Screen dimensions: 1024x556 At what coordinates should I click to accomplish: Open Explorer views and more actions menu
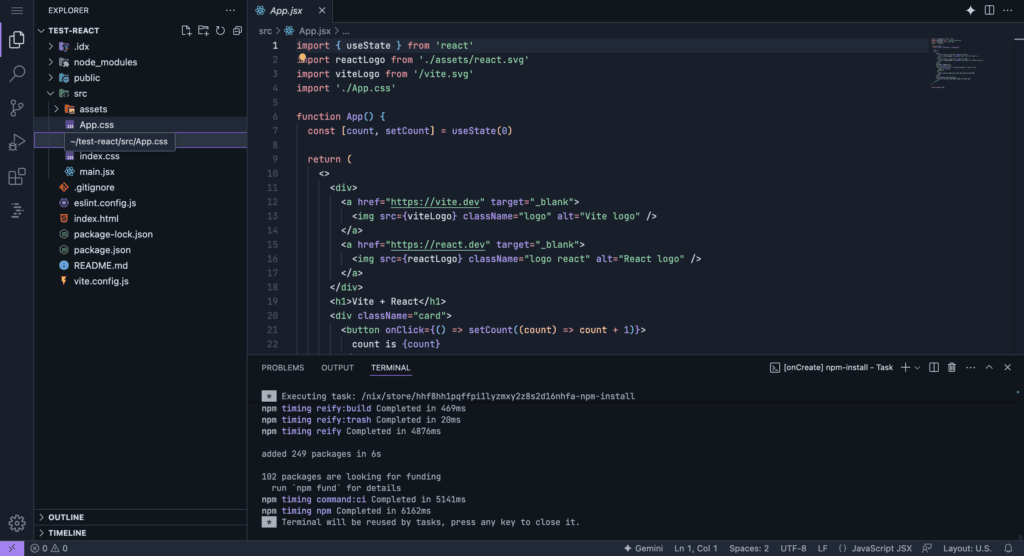(230, 10)
